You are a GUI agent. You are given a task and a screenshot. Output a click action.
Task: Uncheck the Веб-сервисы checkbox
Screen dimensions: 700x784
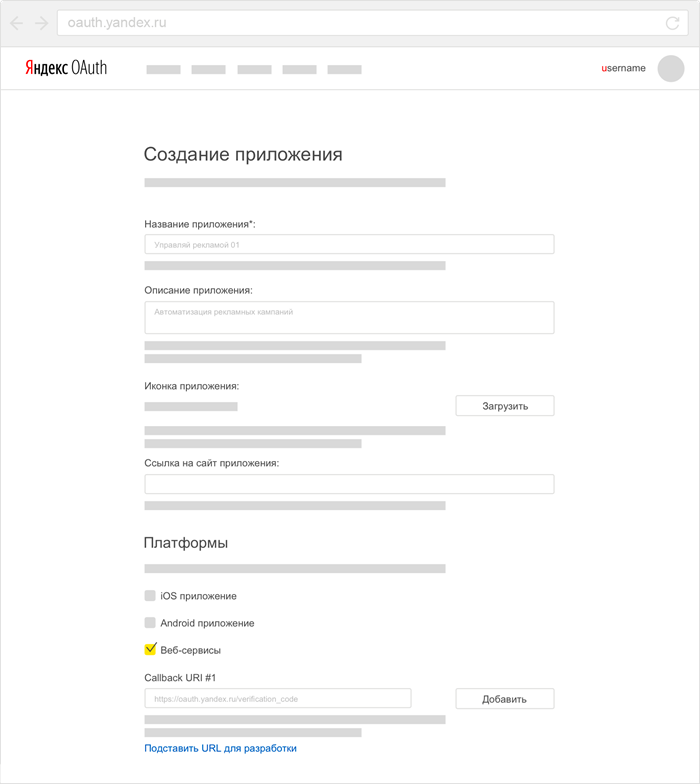pos(150,649)
